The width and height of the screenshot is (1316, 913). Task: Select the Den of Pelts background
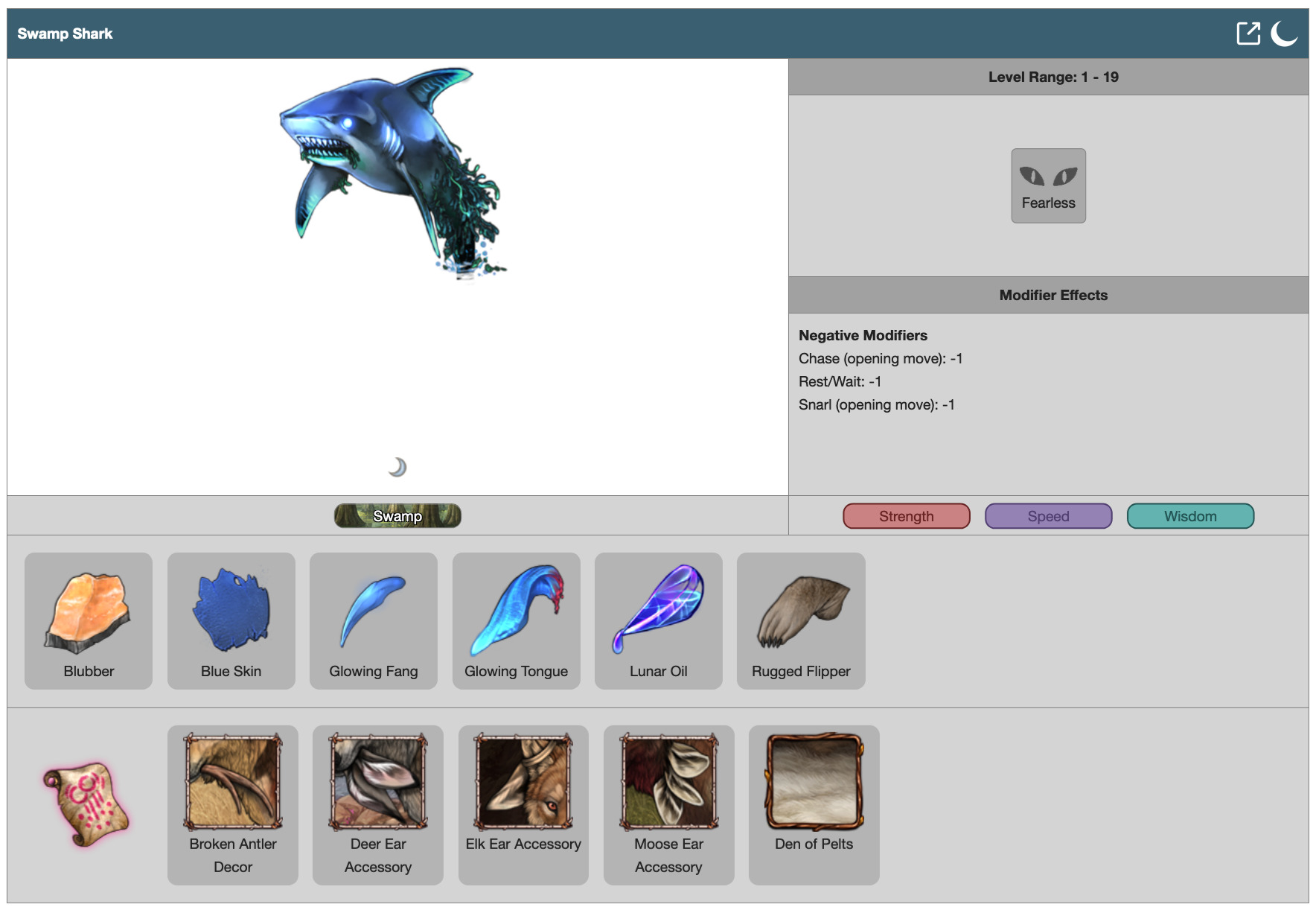tap(814, 804)
